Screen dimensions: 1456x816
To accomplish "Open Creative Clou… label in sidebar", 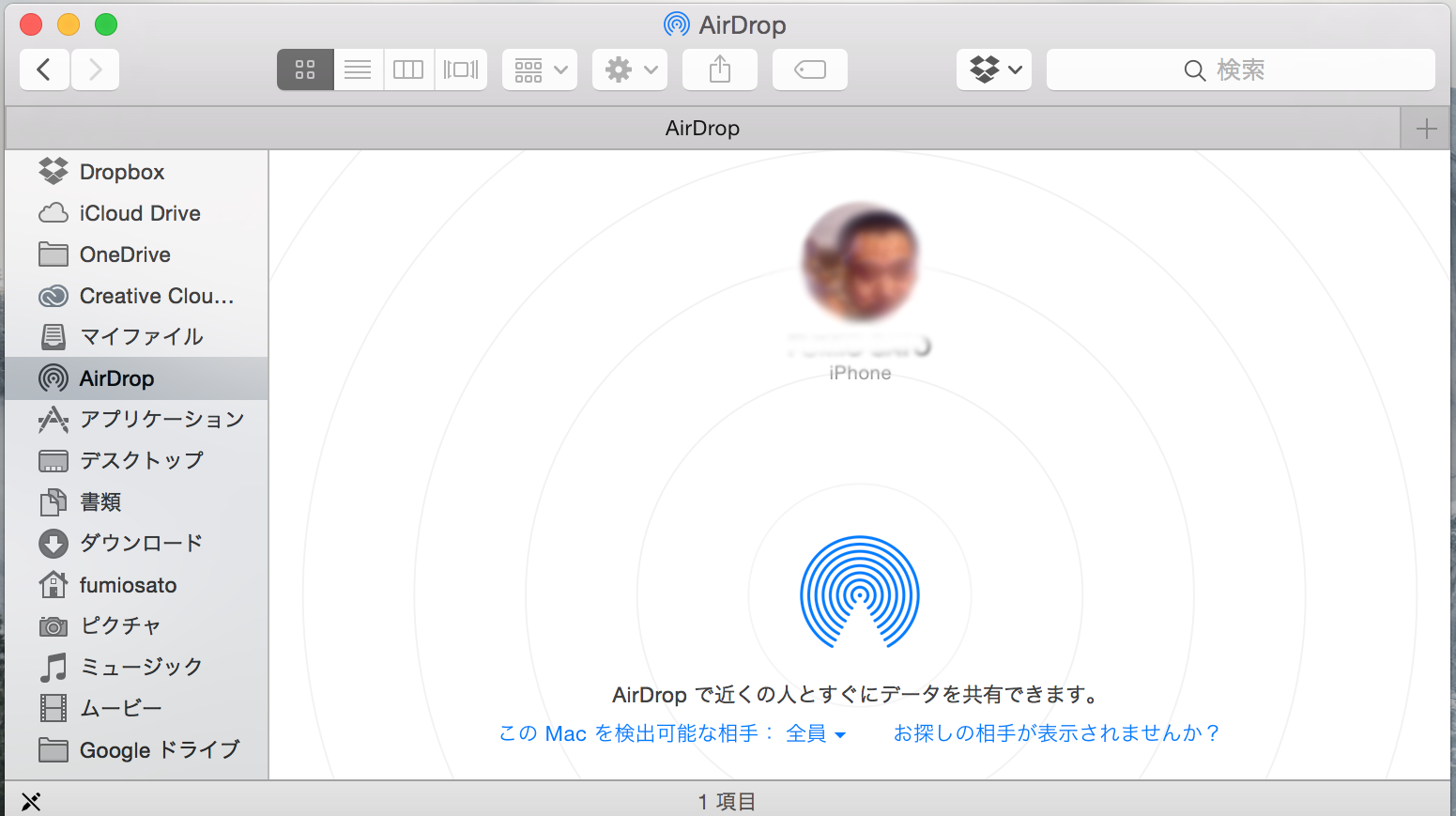I will point(157,296).
